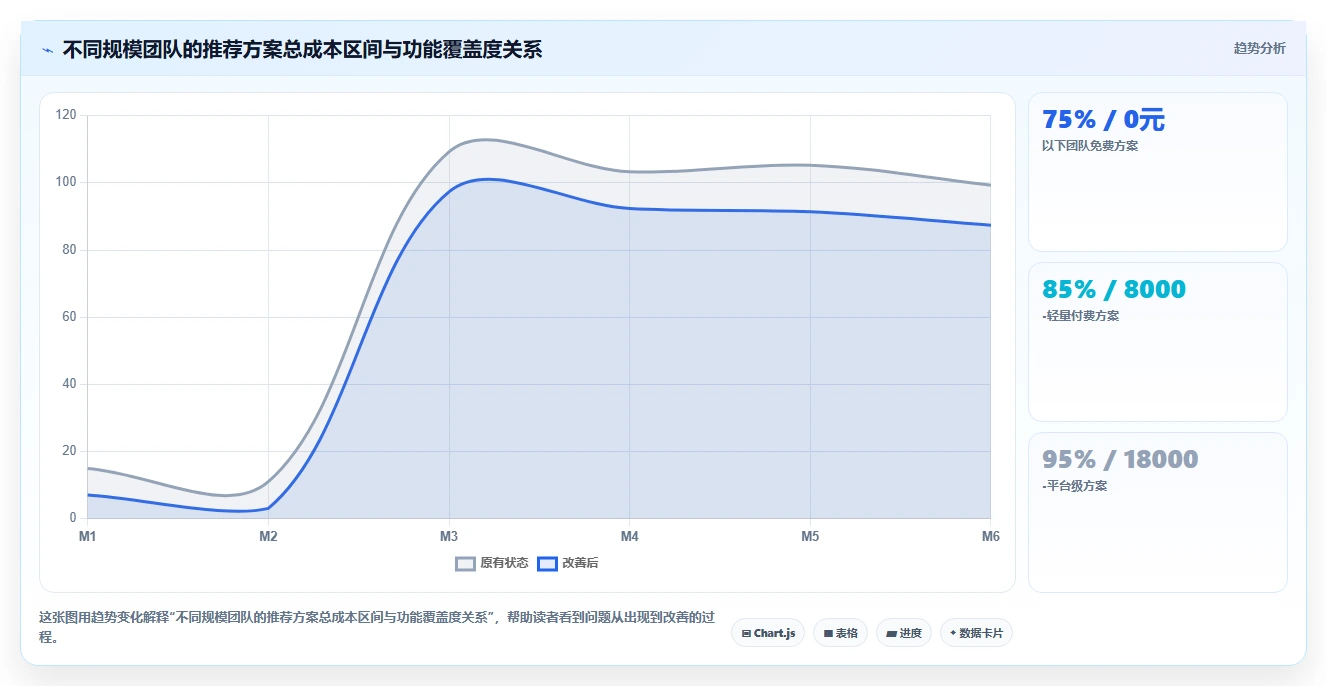The image size is (1327, 686).
Task: Click the blue 改善后 legend swatch
Action: point(547,563)
